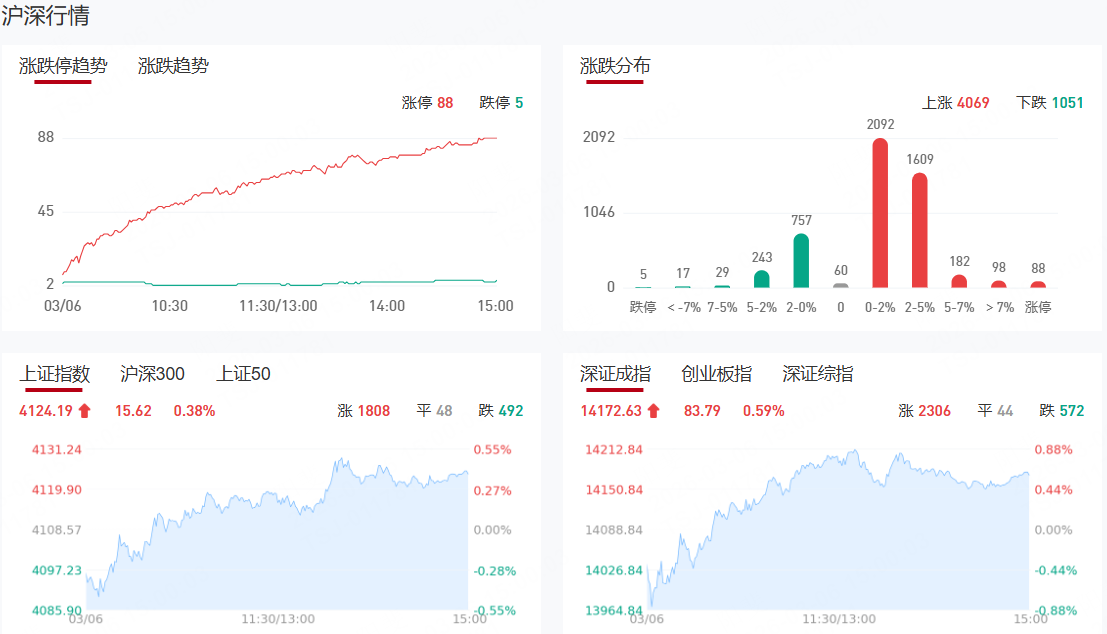Screen dimensions: 1107x634
Task: Switch to the 创业板指 tab
Action: point(716,374)
